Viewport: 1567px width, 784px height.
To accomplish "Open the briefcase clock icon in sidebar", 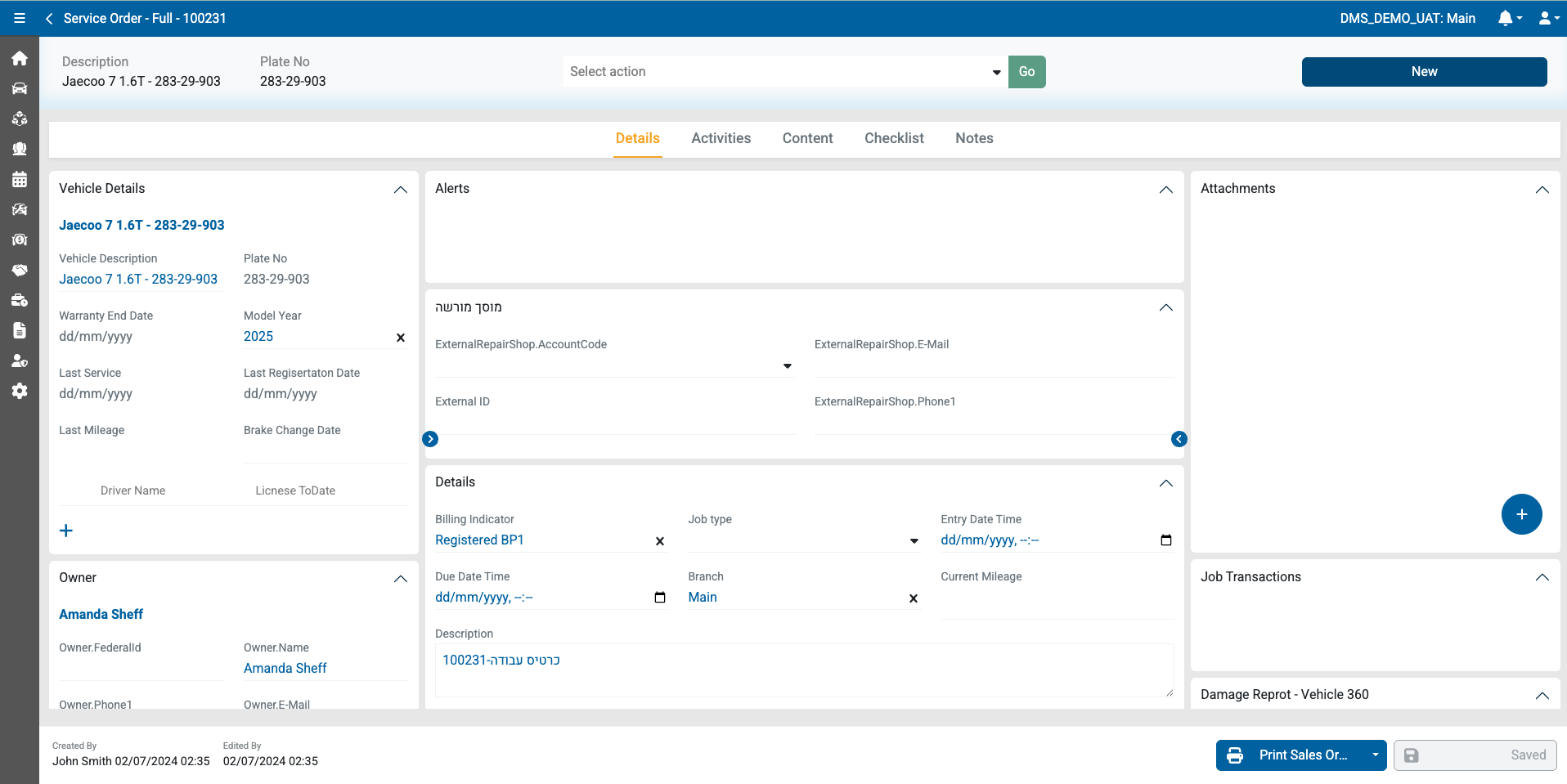I will pyautogui.click(x=20, y=300).
